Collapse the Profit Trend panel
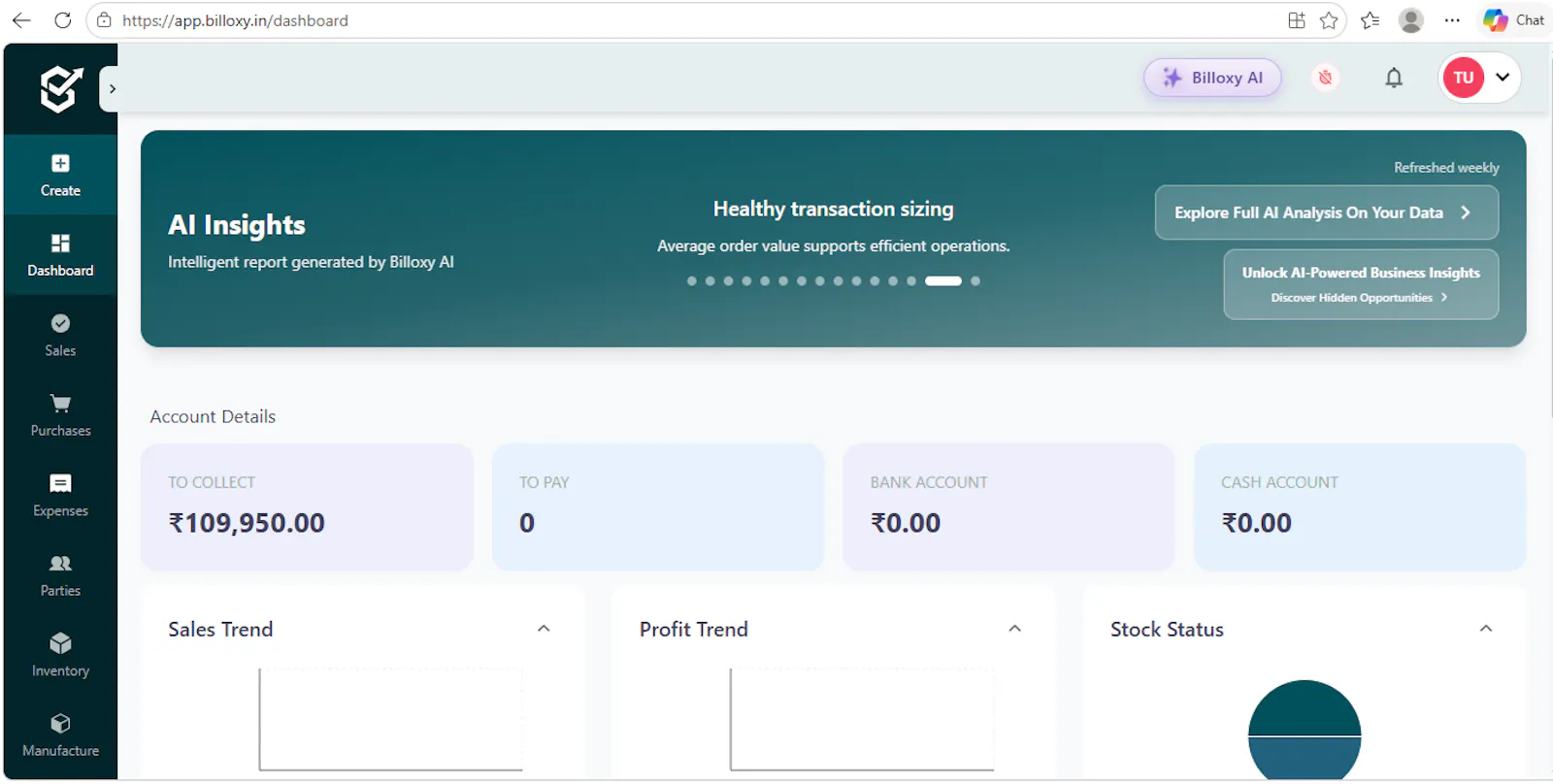 (x=1015, y=629)
